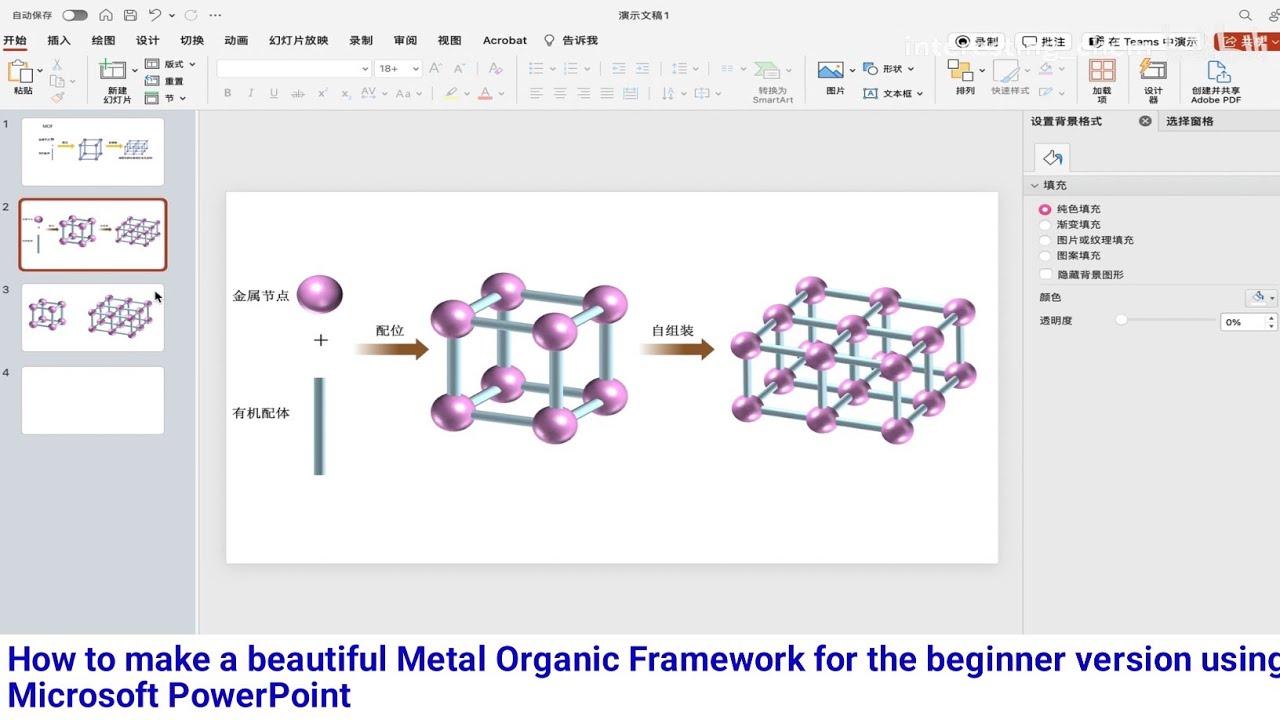Click the 重置 reset button
This screenshot has height=720, width=1280.
point(165,81)
